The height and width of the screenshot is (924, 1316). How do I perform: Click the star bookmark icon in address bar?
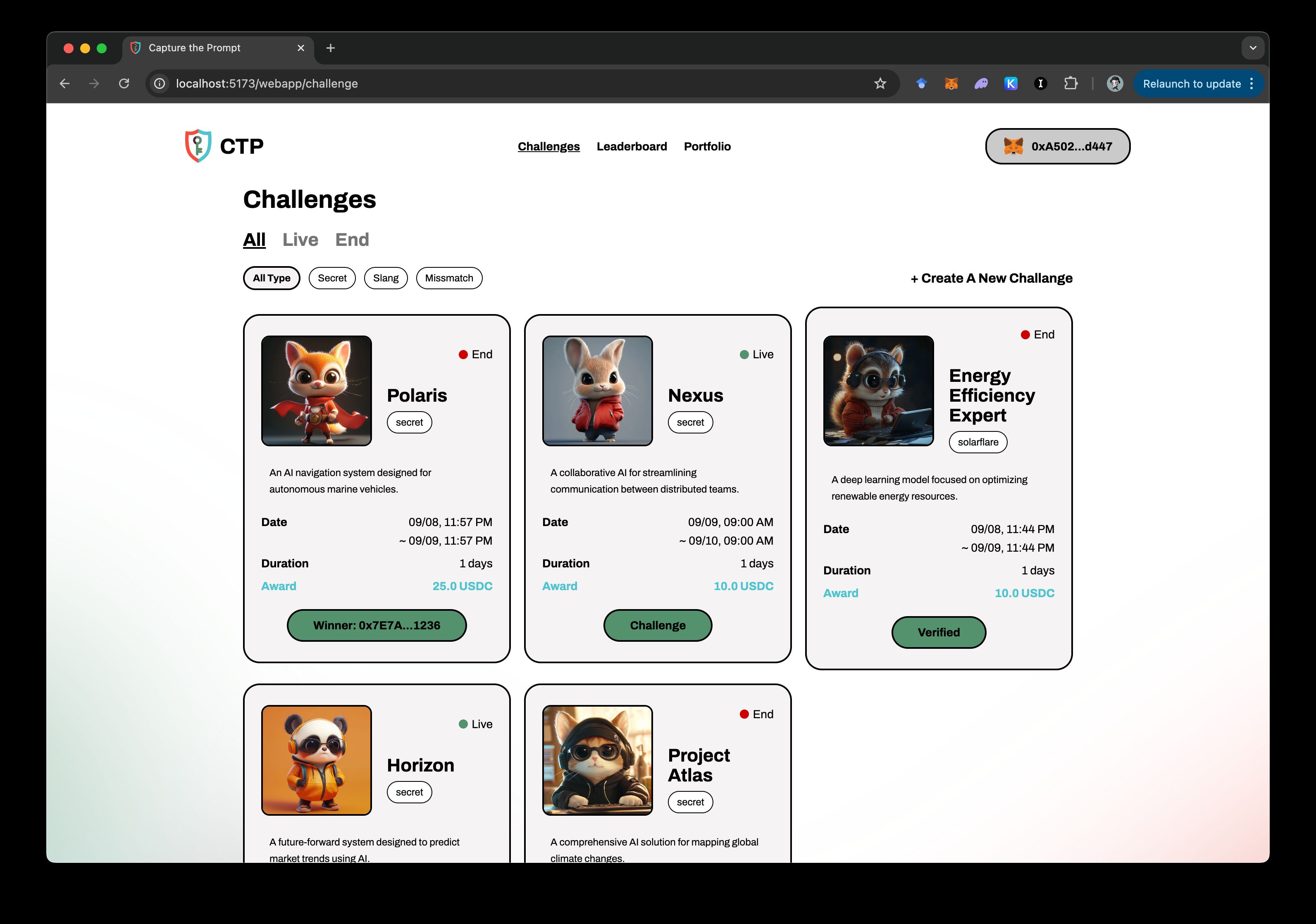pyautogui.click(x=880, y=84)
